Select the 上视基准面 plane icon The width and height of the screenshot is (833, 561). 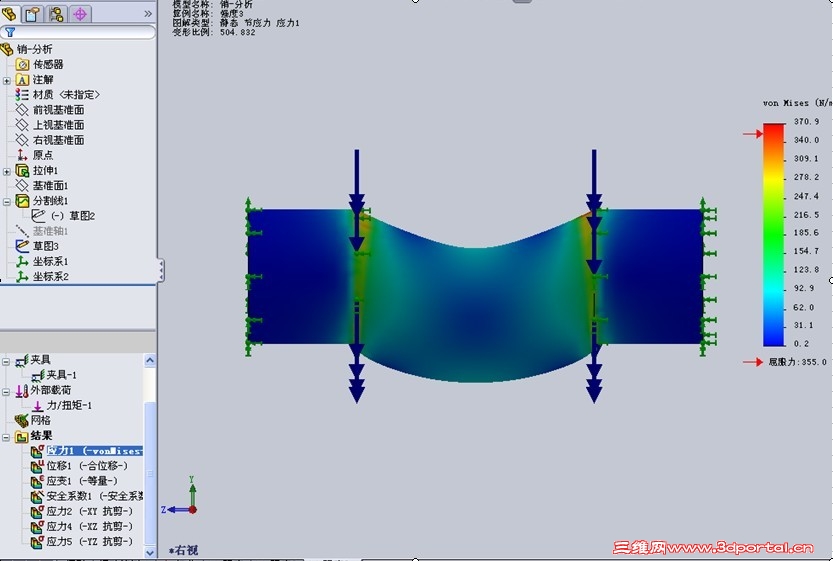pyautogui.click(x=22, y=125)
